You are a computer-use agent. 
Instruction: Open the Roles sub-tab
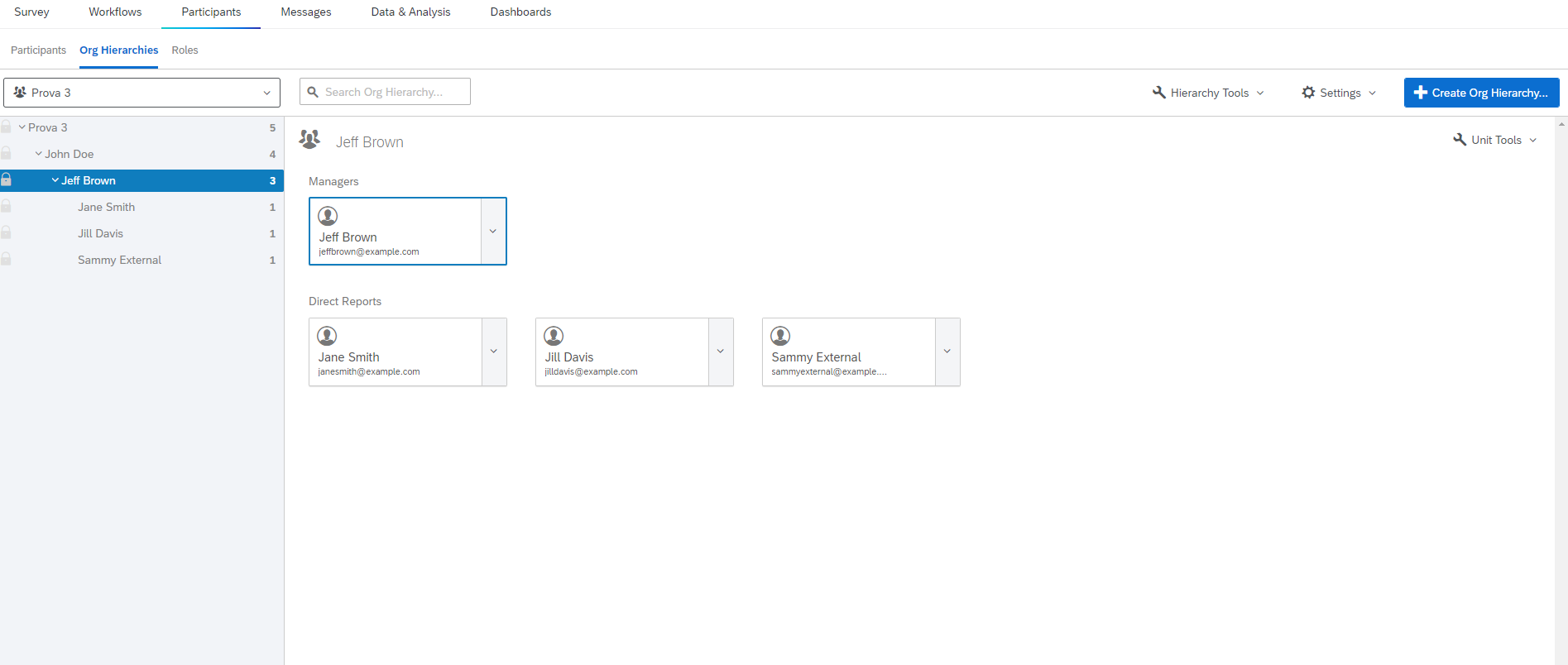click(x=185, y=50)
